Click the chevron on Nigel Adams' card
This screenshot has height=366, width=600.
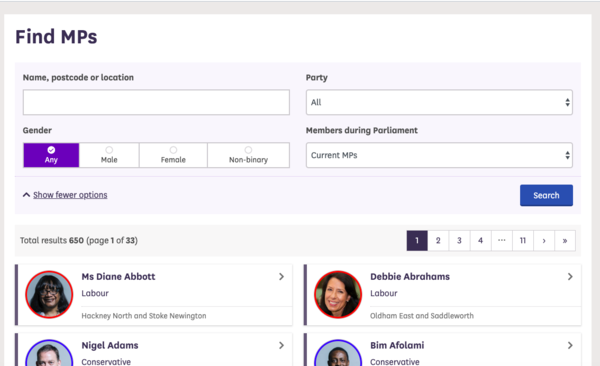pyautogui.click(x=282, y=345)
